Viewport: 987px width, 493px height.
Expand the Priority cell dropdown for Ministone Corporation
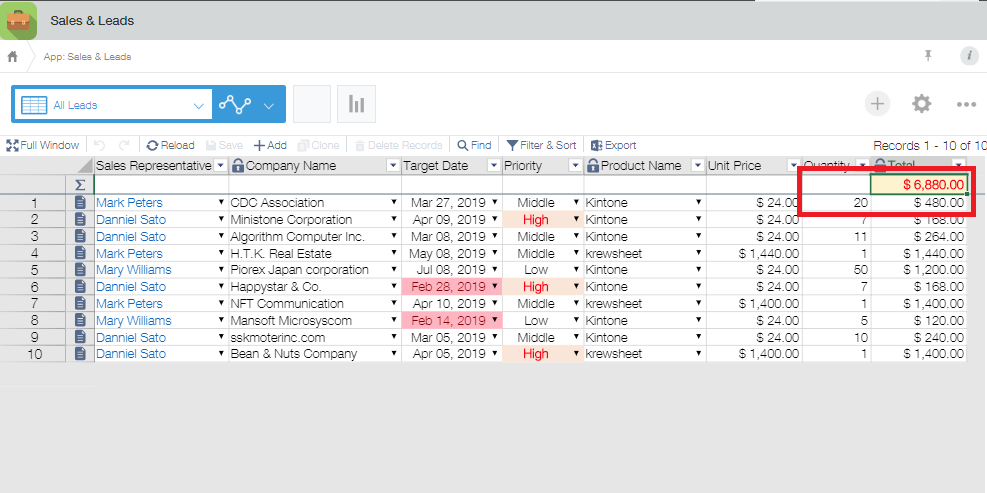pyautogui.click(x=576, y=220)
